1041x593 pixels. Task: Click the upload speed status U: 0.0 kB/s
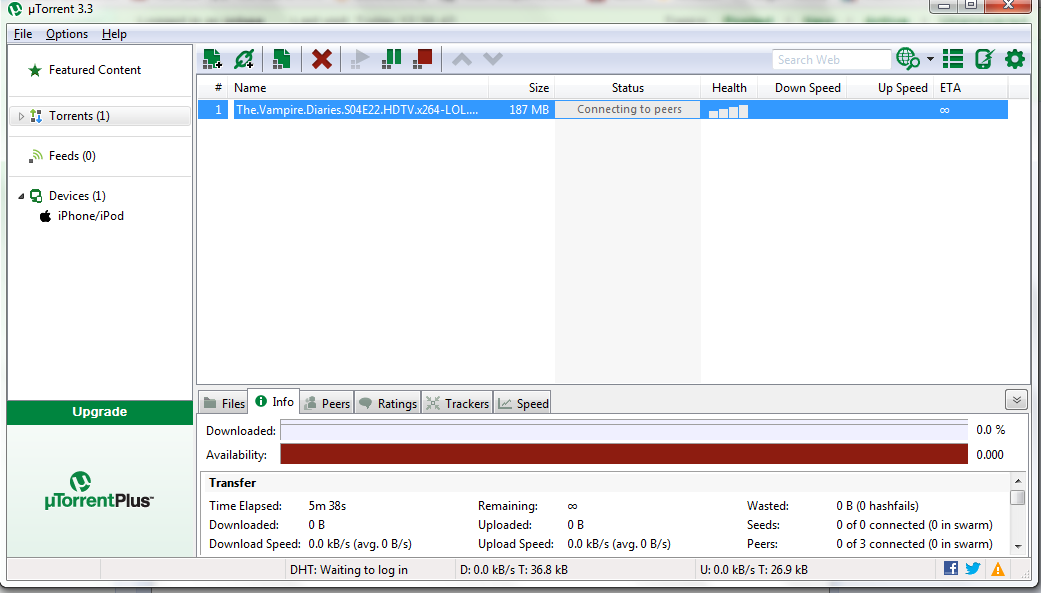(754, 570)
